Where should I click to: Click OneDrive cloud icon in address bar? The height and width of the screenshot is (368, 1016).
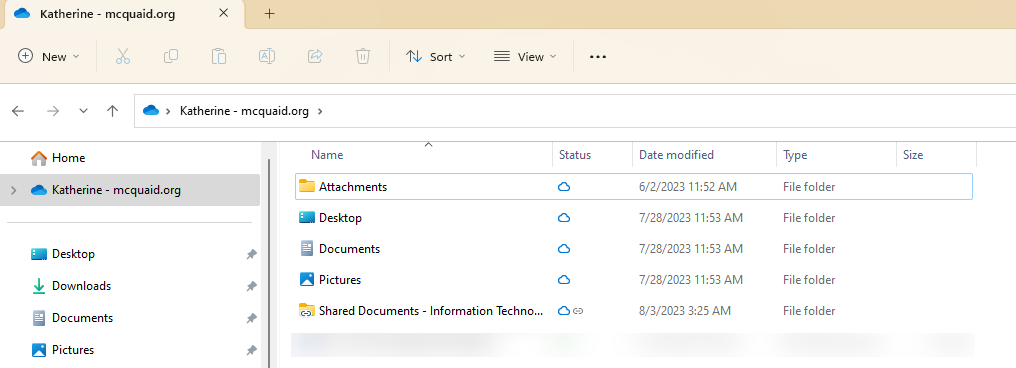pos(151,111)
